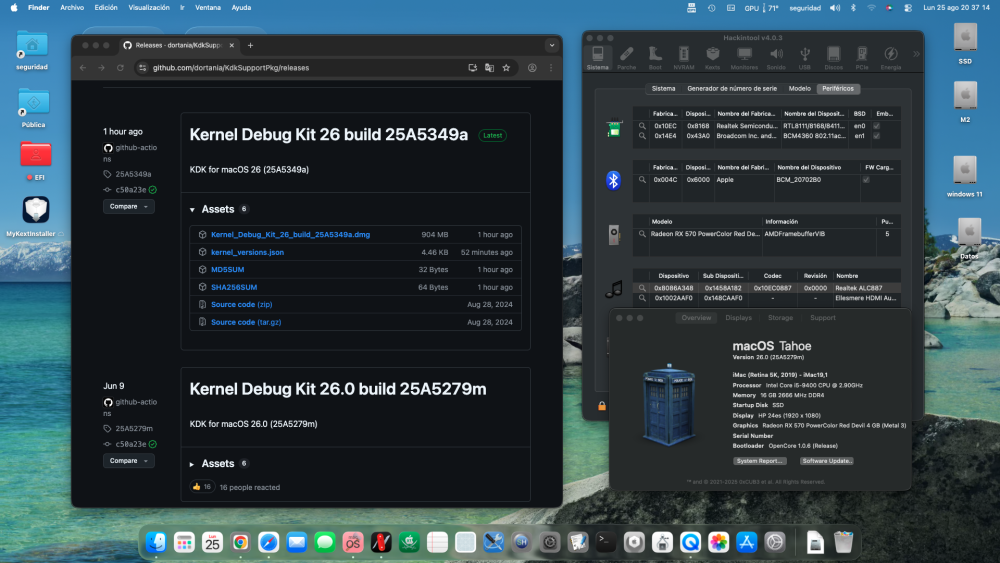
Task: Click the magnifier beside the Realtek ALC887 row
Action: coord(642,288)
